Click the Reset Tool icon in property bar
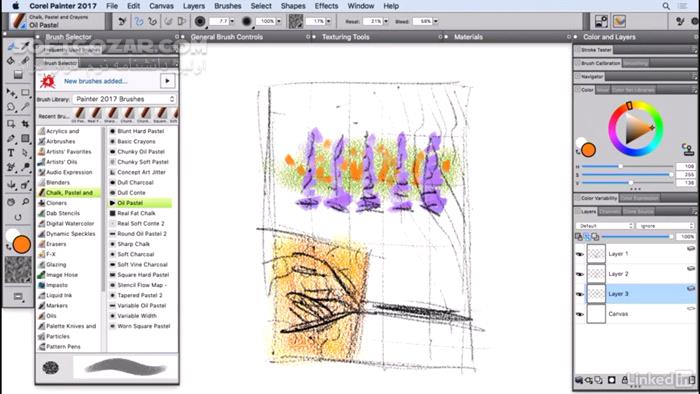This screenshot has width=700, height=394. tap(122, 21)
